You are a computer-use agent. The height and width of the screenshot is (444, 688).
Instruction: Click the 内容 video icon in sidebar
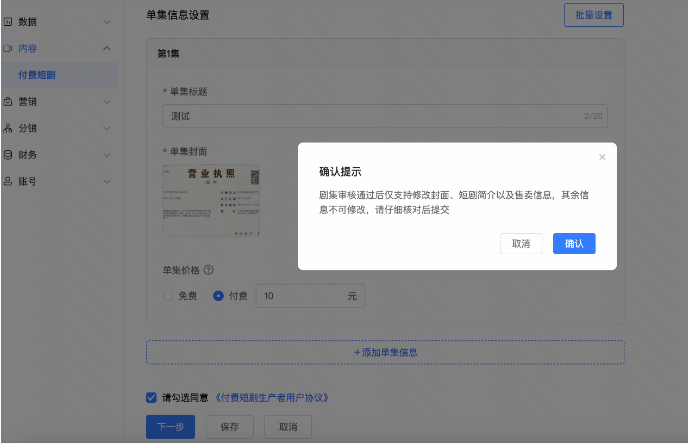(8, 48)
